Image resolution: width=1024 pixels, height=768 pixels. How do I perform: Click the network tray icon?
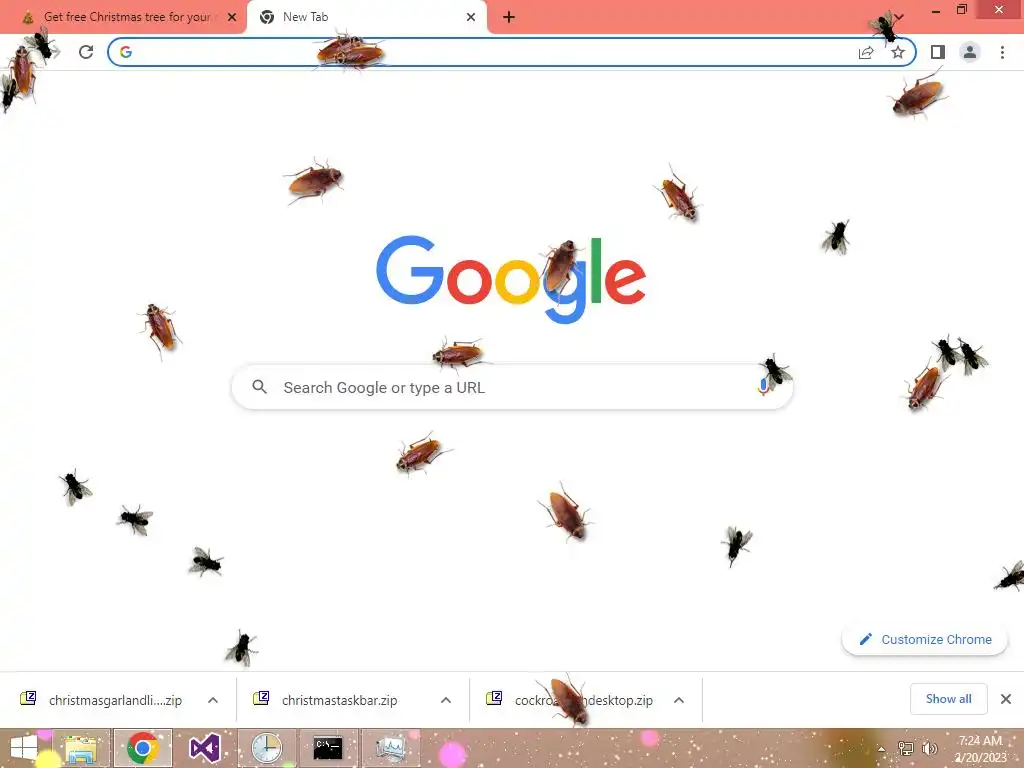(x=905, y=748)
